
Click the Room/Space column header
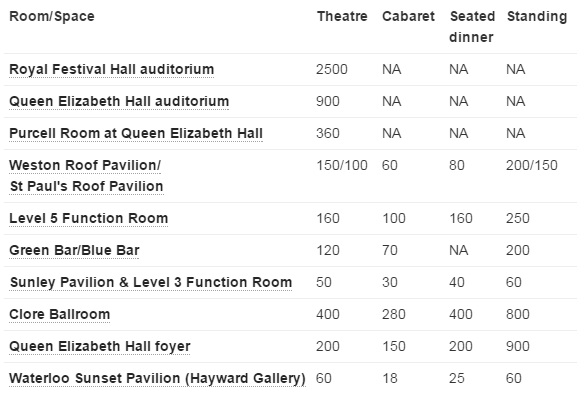click(52, 17)
